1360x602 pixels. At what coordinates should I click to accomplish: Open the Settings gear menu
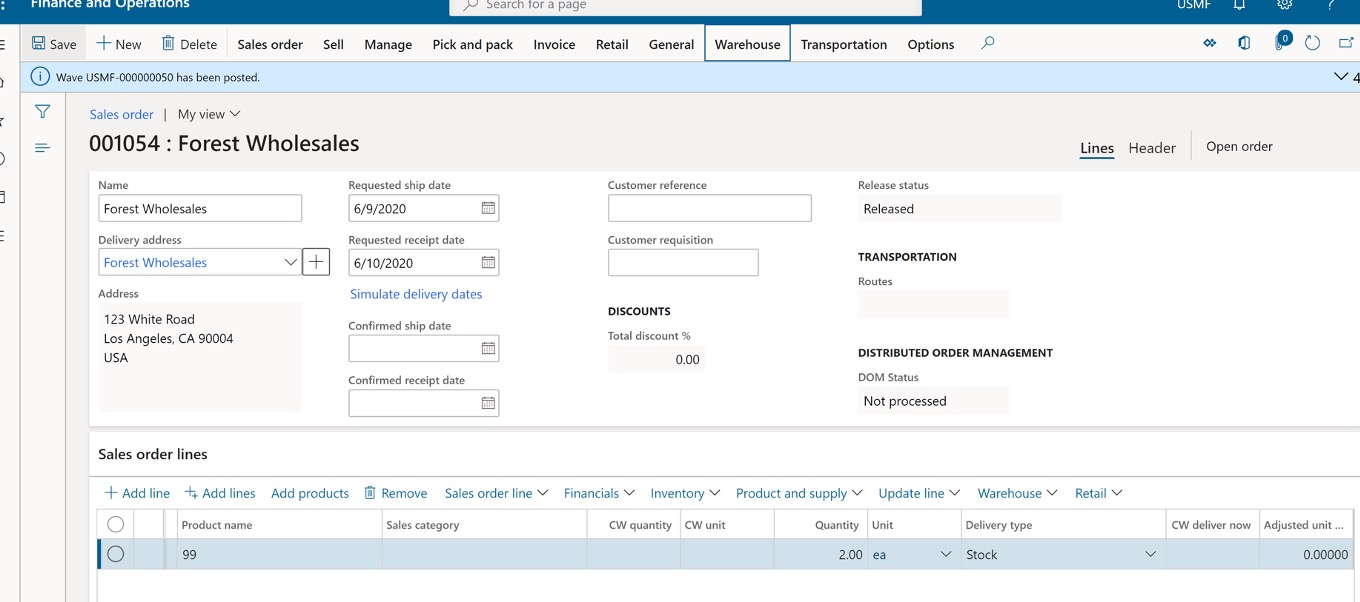(1284, 6)
